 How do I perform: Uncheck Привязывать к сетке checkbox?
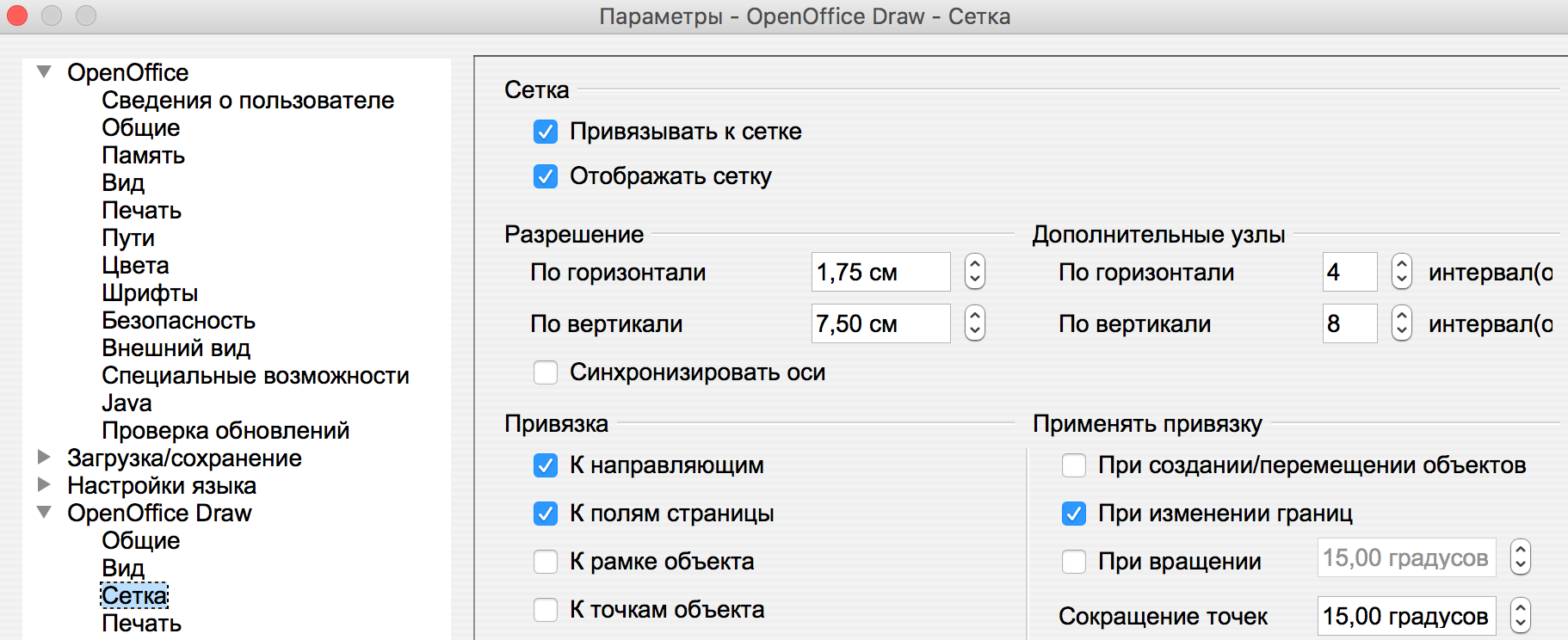[x=546, y=132]
